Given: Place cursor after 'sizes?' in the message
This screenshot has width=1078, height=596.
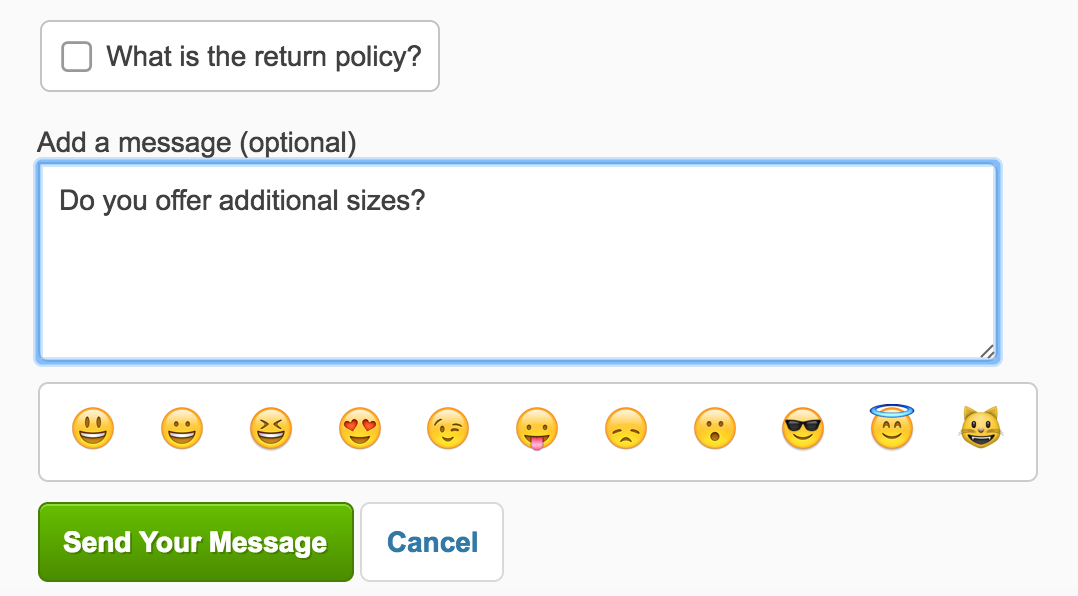Looking at the screenshot, I should [x=427, y=201].
